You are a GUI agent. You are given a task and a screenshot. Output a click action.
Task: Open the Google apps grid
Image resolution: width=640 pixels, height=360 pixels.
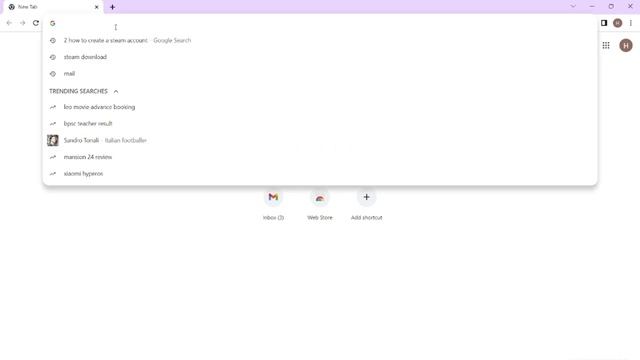(x=606, y=45)
